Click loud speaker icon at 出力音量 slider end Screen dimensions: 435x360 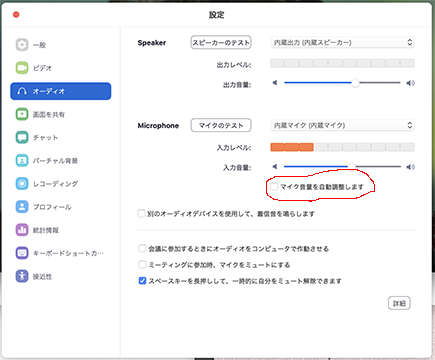(410, 83)
